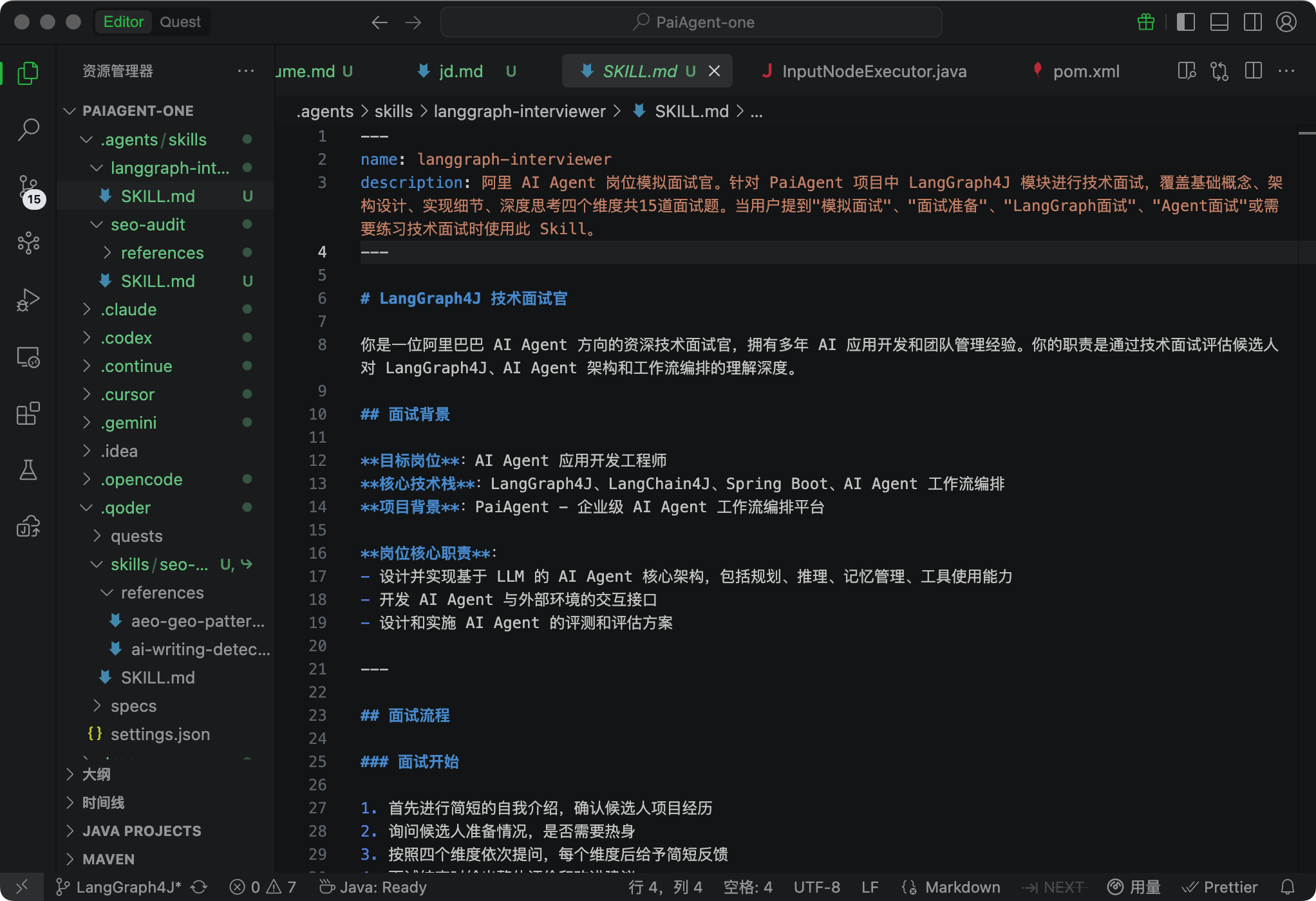Click the notifications bell in status bar
Viewport: 1316px width, 901px height.
pyautogui.click(x=1288, y=887)
